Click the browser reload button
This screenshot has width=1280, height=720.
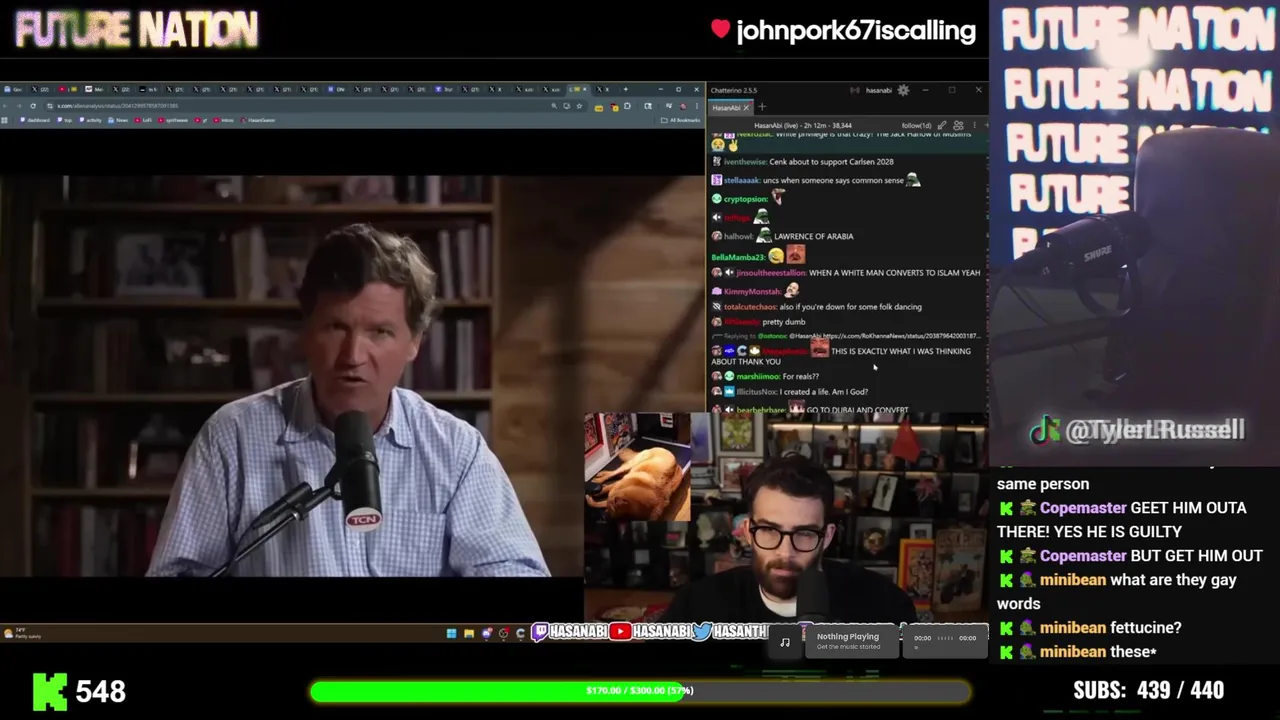[x=33, y=106]
